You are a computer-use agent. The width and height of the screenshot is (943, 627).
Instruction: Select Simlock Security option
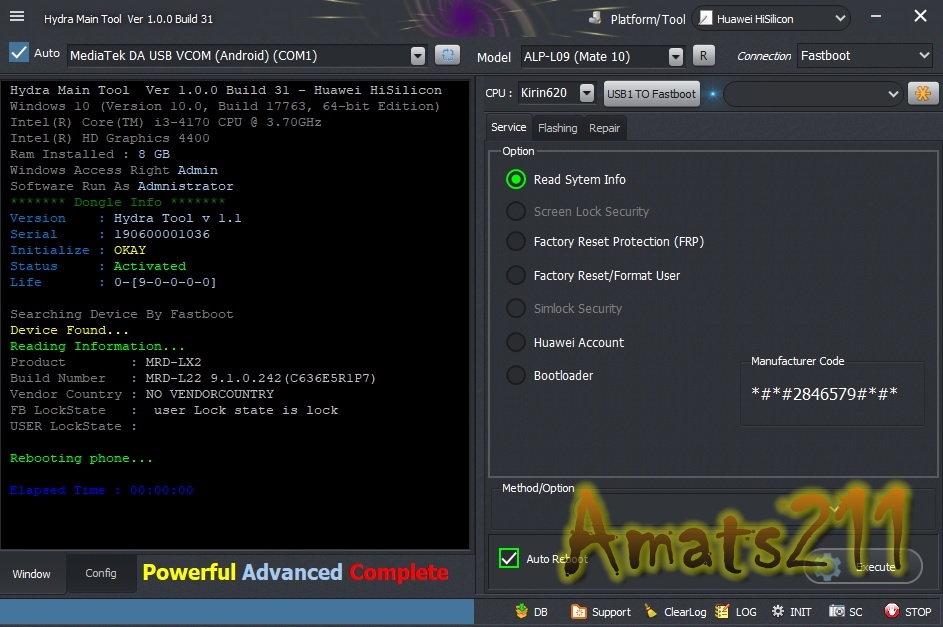515,308
